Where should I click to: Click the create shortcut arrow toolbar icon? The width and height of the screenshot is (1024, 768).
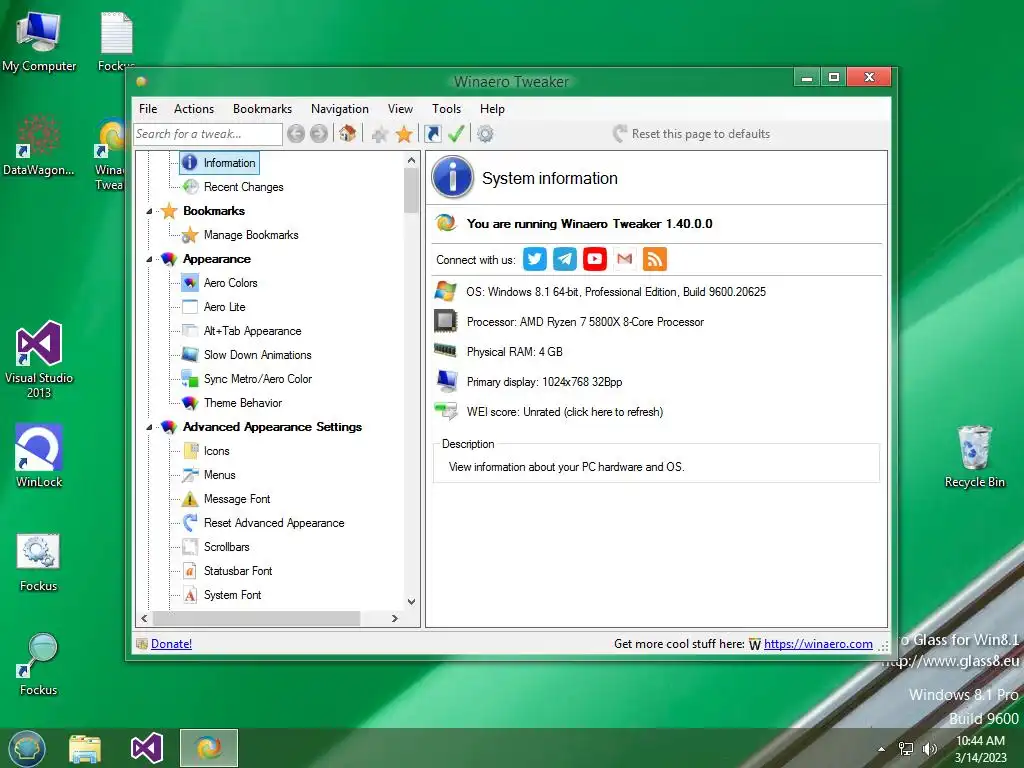point(432,134)
